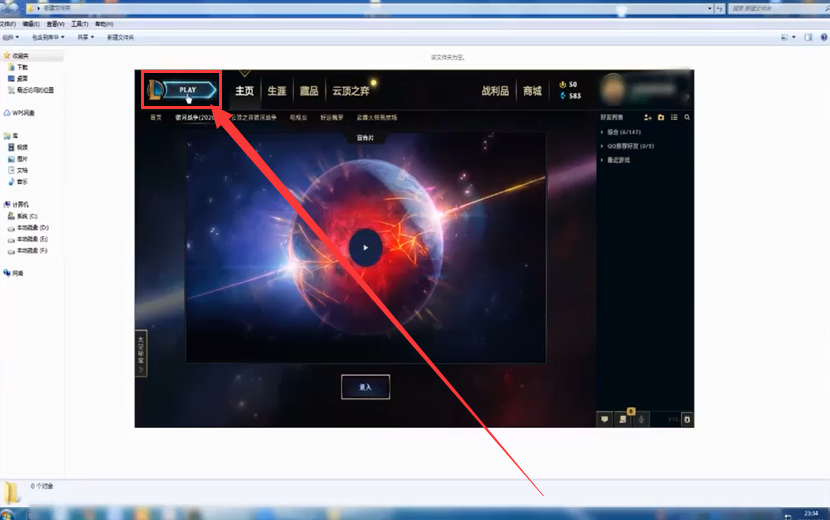
Task: Toggle the Explorer preview pane icon
Action: click(x=808, y=38)
